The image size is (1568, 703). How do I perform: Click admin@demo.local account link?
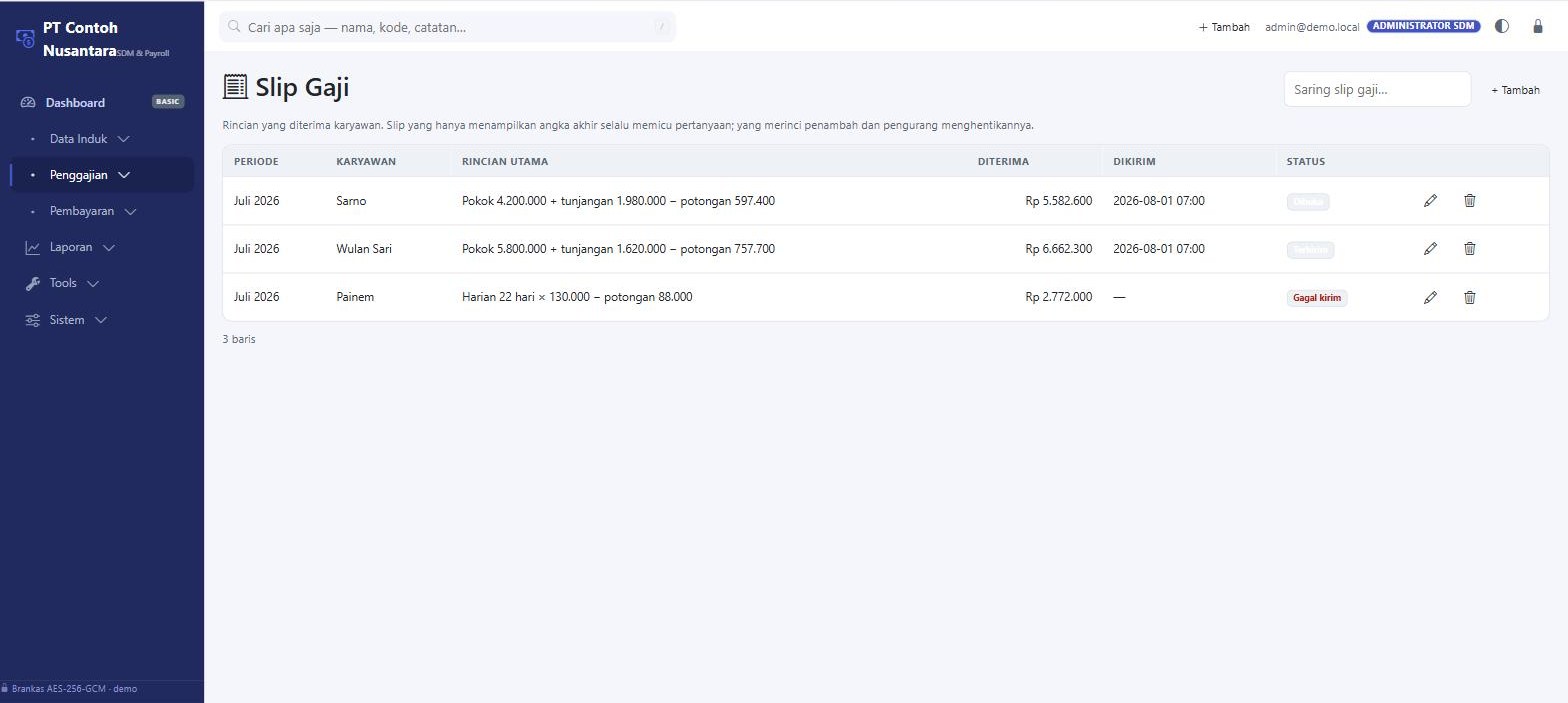click(1312, 27)
